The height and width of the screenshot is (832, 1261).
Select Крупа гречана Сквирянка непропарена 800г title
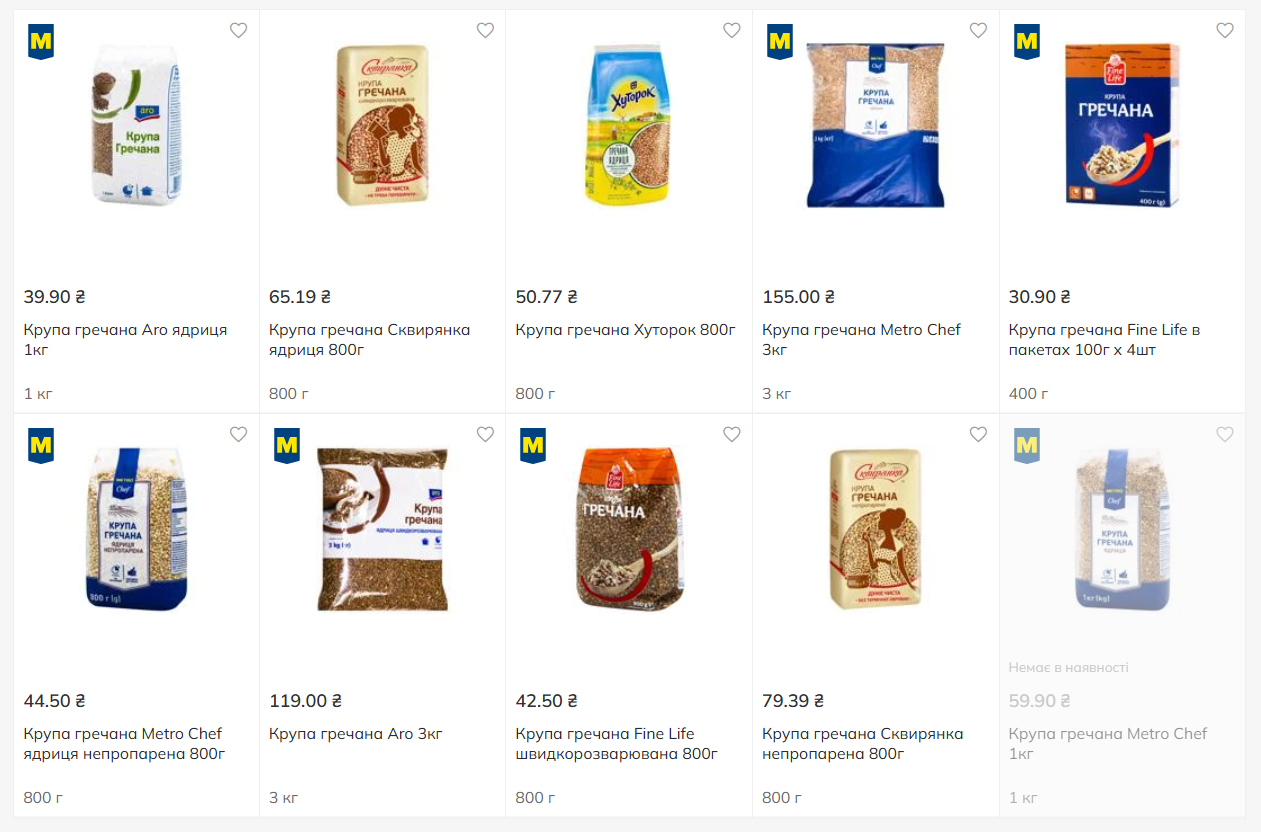(862, 743)
